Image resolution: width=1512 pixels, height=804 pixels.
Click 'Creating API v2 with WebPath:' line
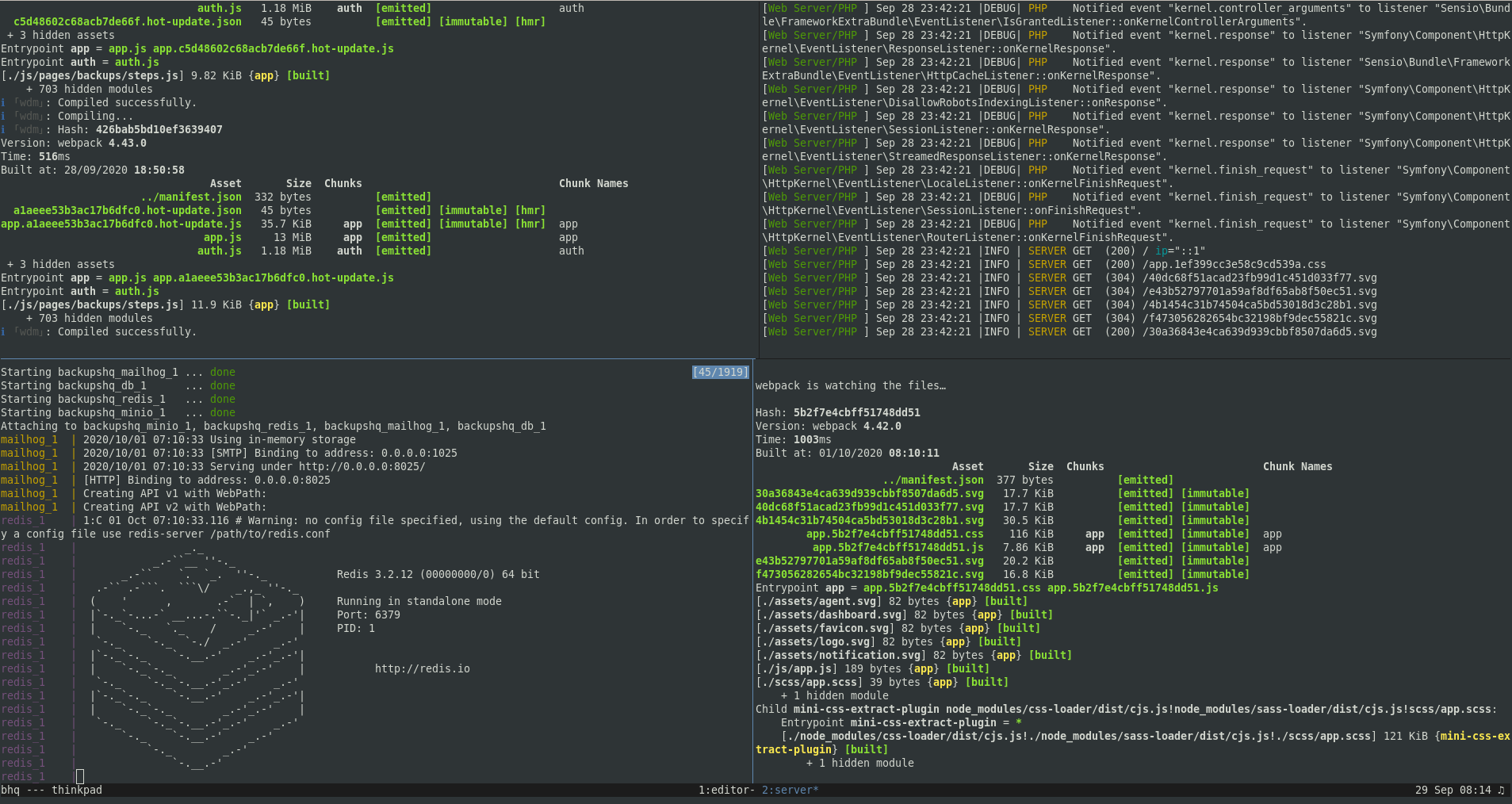point(134,507)
